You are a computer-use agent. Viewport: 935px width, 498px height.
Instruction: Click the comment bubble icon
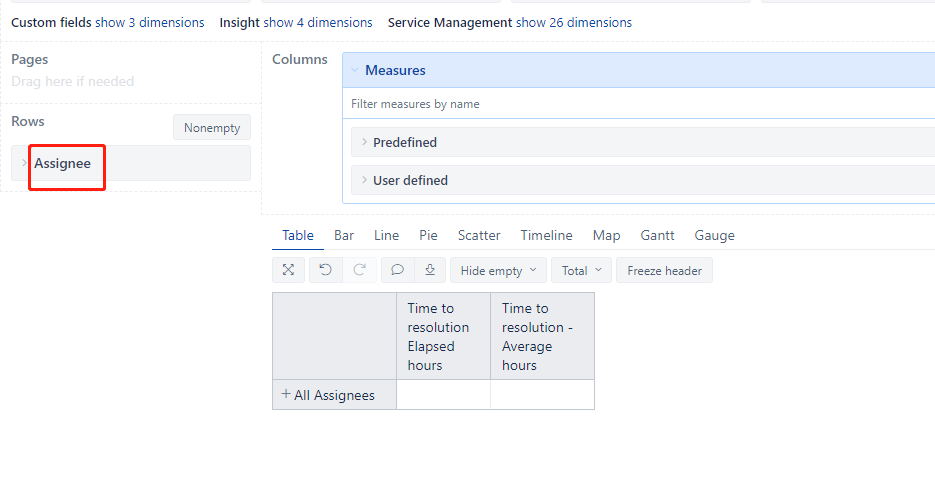(397, 270)
